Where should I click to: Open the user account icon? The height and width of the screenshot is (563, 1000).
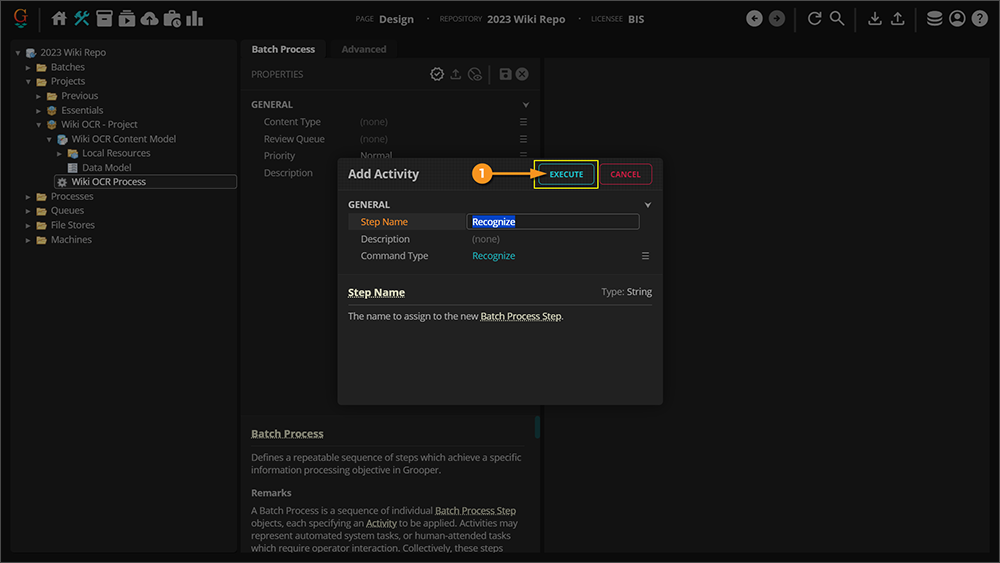click(957, 19)
